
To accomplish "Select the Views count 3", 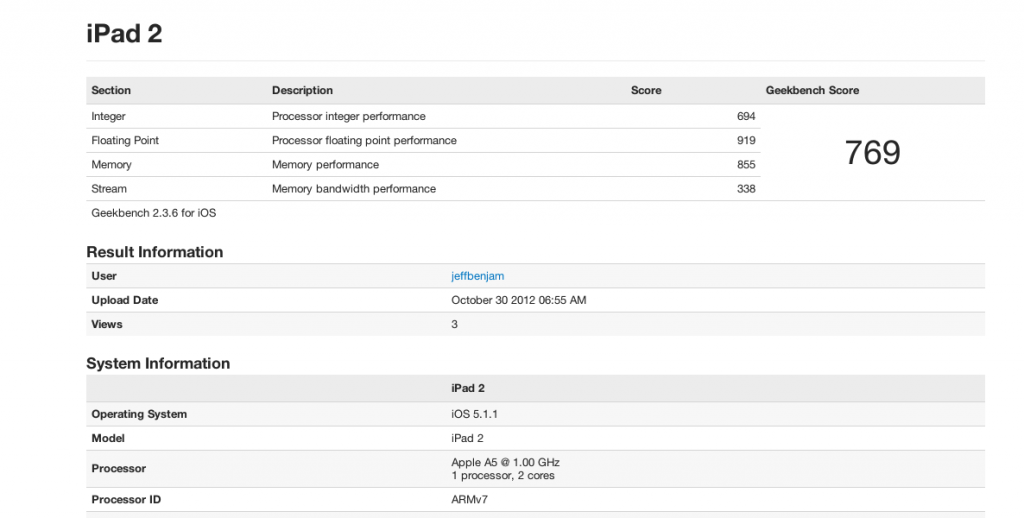I will (455, 325).
